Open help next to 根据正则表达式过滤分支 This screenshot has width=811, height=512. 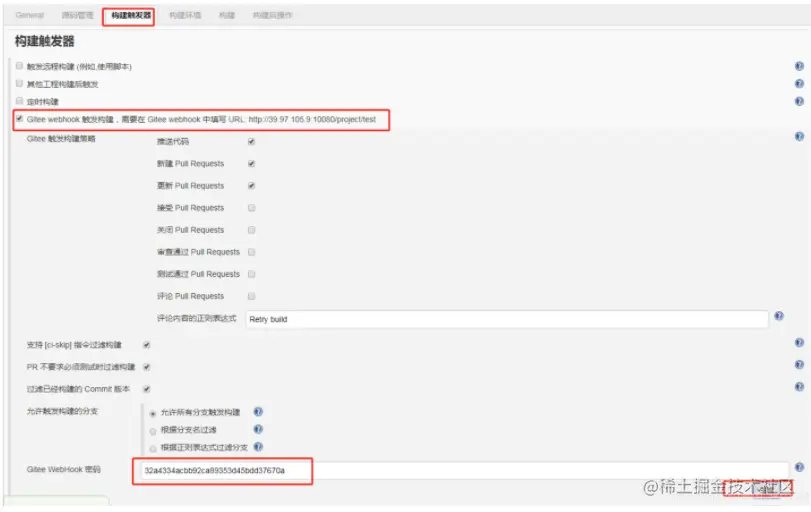pos(258,447)
